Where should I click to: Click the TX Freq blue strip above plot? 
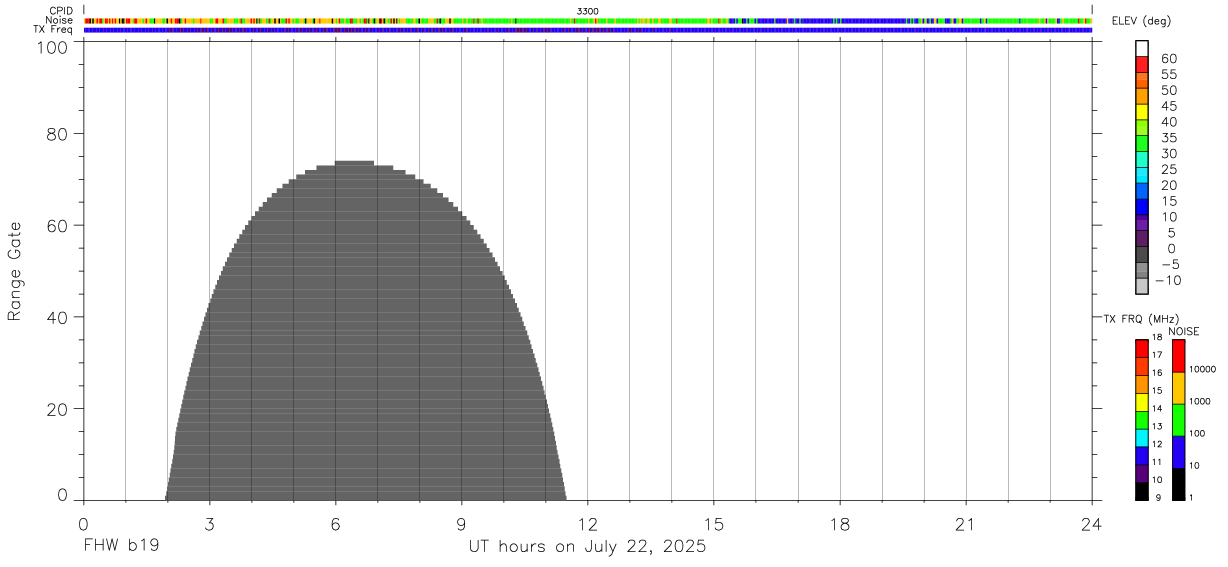click(588, 30)
